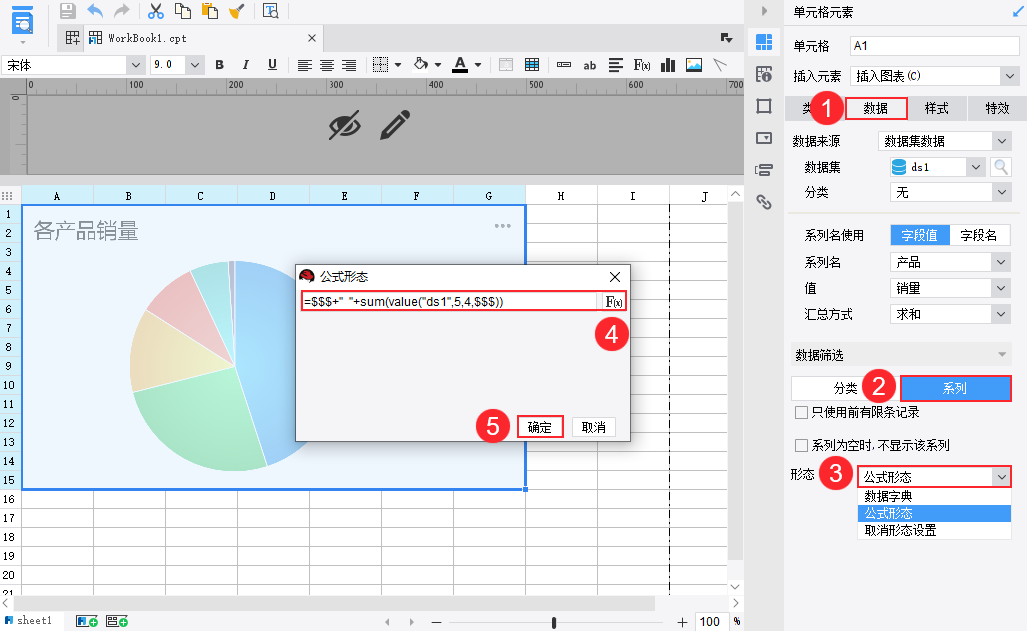
Task: Switch to the 样式 tab
Action: [936, 108]
